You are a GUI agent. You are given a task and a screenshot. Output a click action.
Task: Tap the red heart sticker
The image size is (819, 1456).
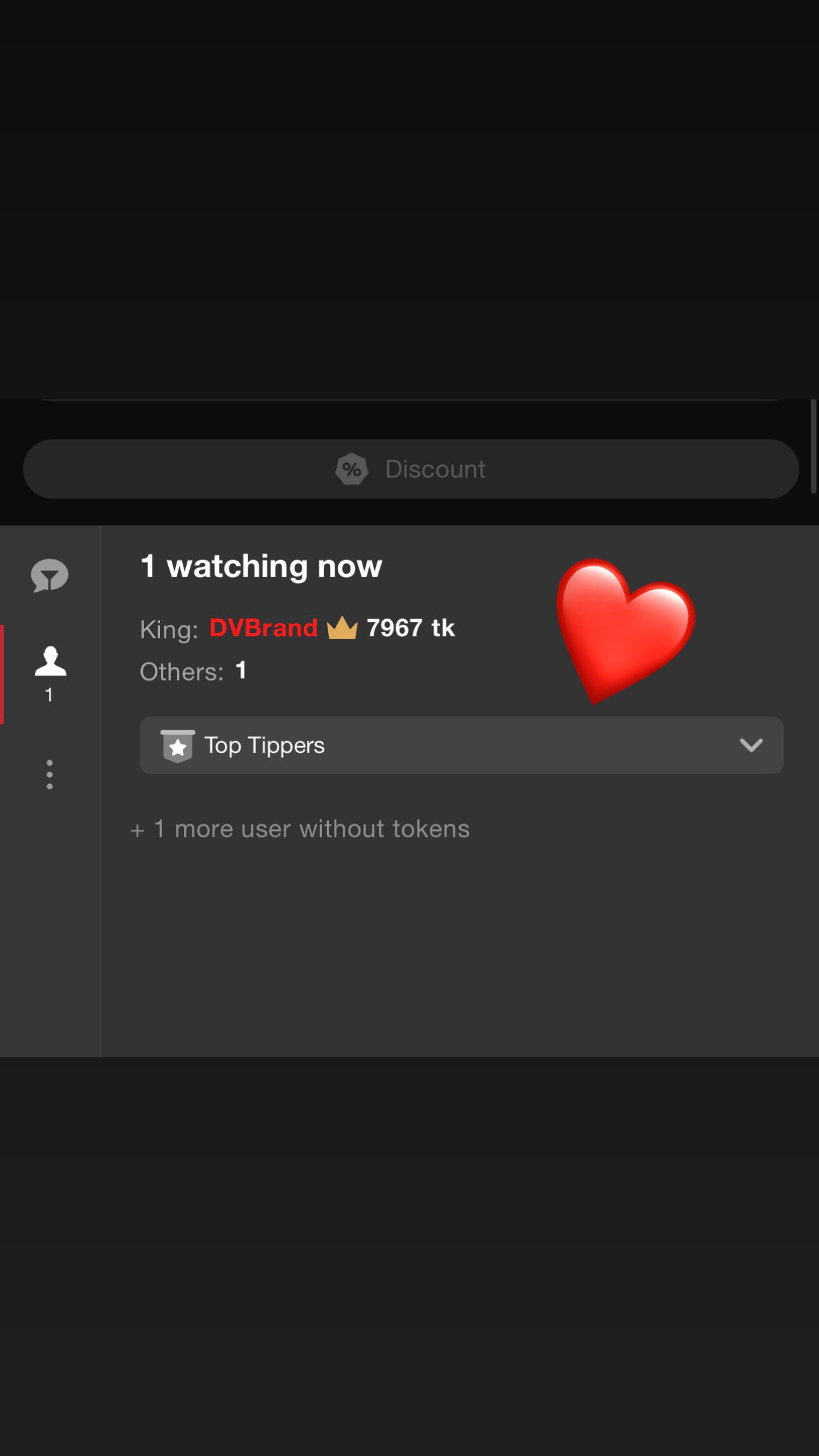click(x=623, y=627)
